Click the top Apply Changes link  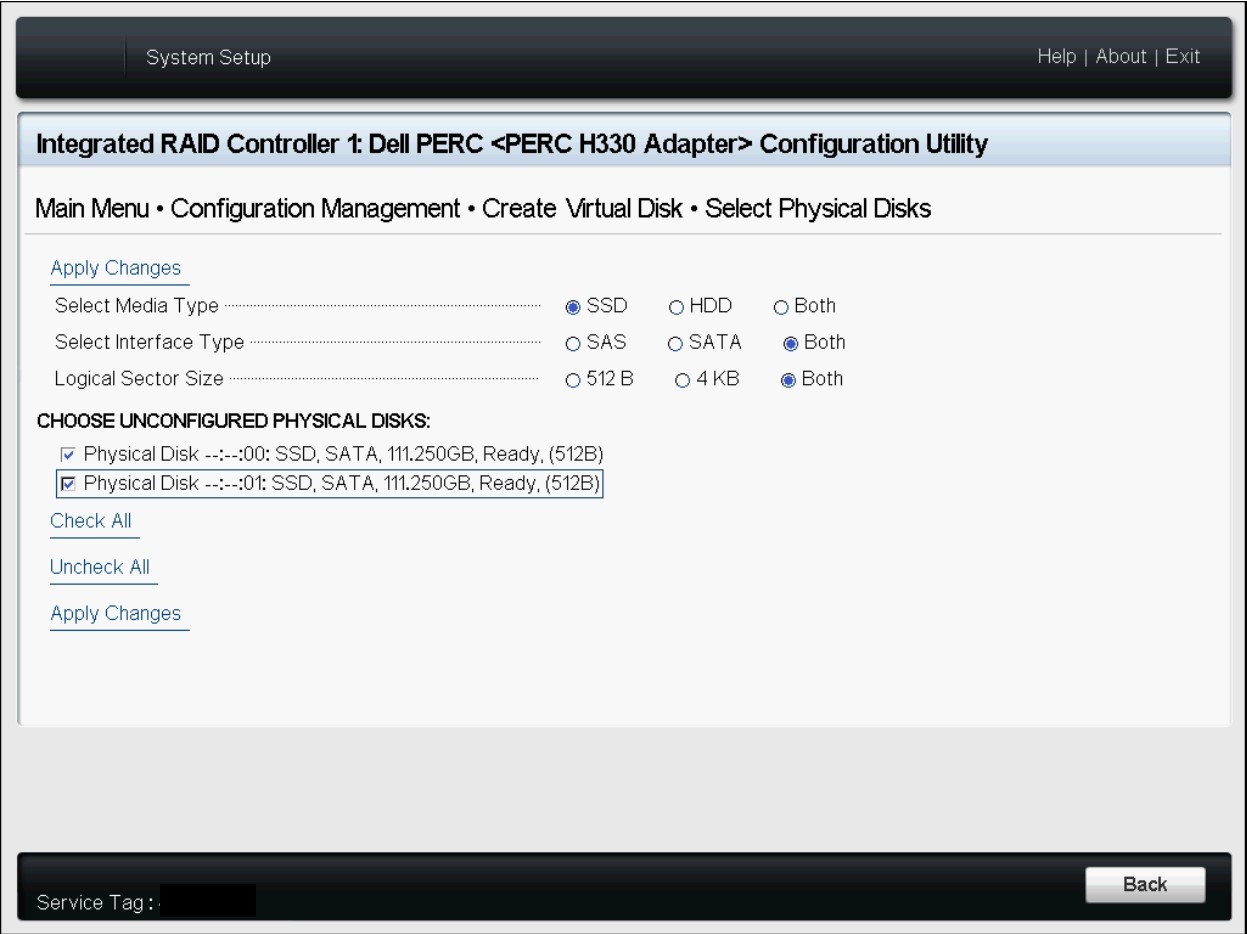click(116, 268)
